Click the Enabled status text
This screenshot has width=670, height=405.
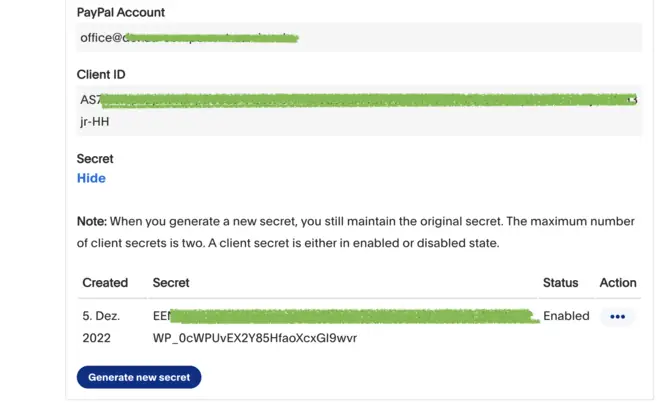coord(566,316)
